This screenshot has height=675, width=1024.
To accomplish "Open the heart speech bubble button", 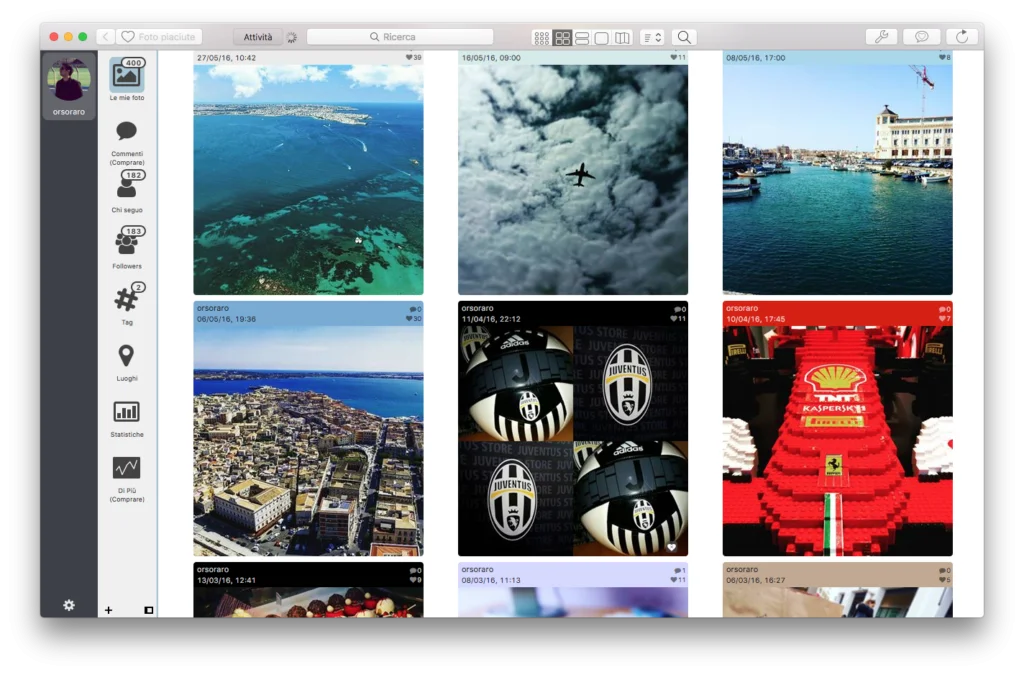I will tap(921, 37).
